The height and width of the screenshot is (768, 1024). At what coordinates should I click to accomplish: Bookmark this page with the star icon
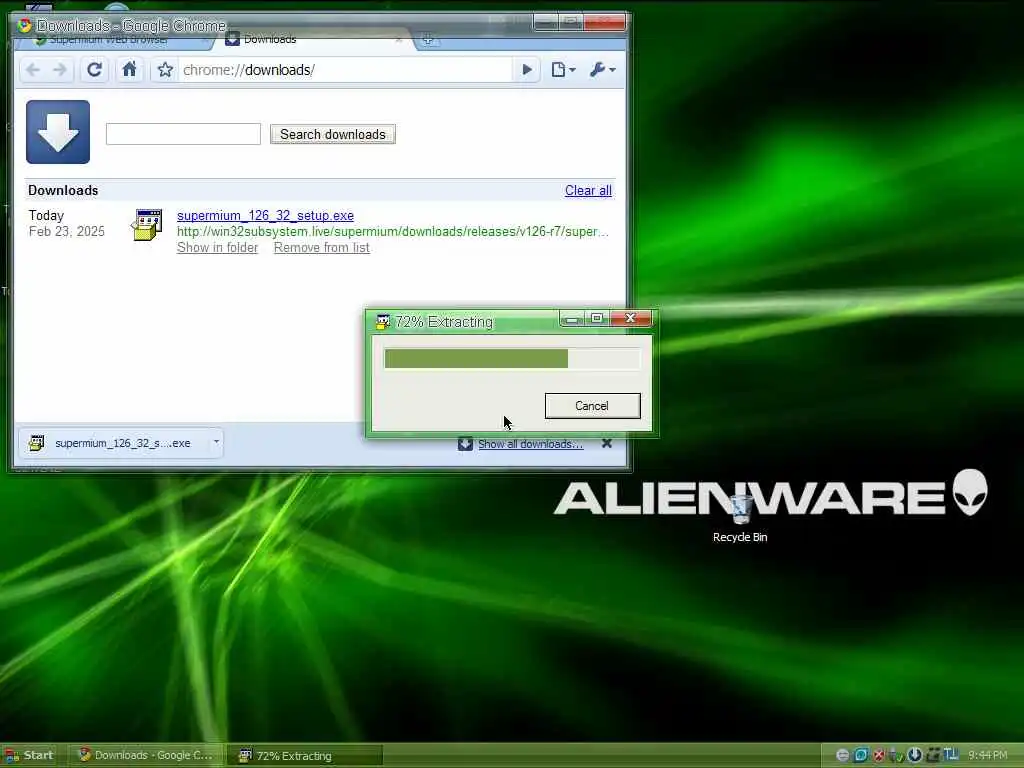tap(165, 70)
